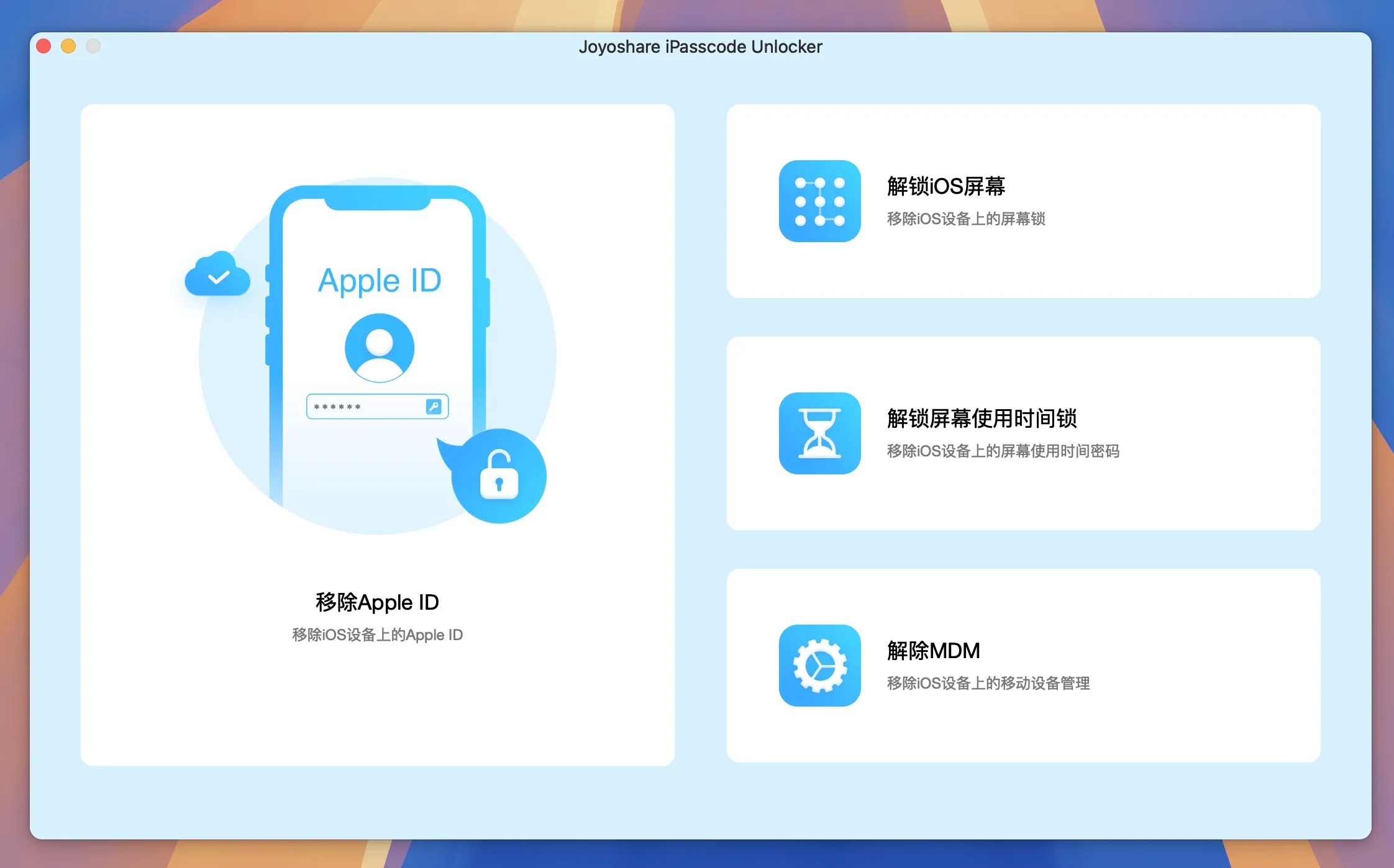Select the 解除MDM title
The image size is (1394, 868).
click(x=933, y=651)
